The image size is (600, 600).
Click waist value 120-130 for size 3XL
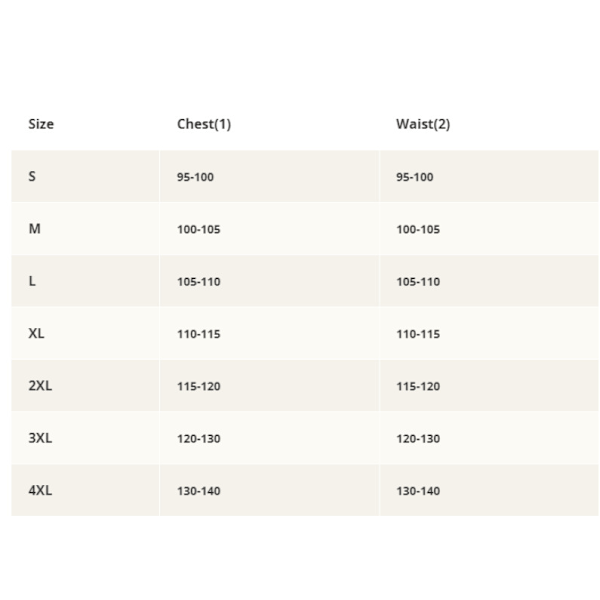click(x=418, y=439)
